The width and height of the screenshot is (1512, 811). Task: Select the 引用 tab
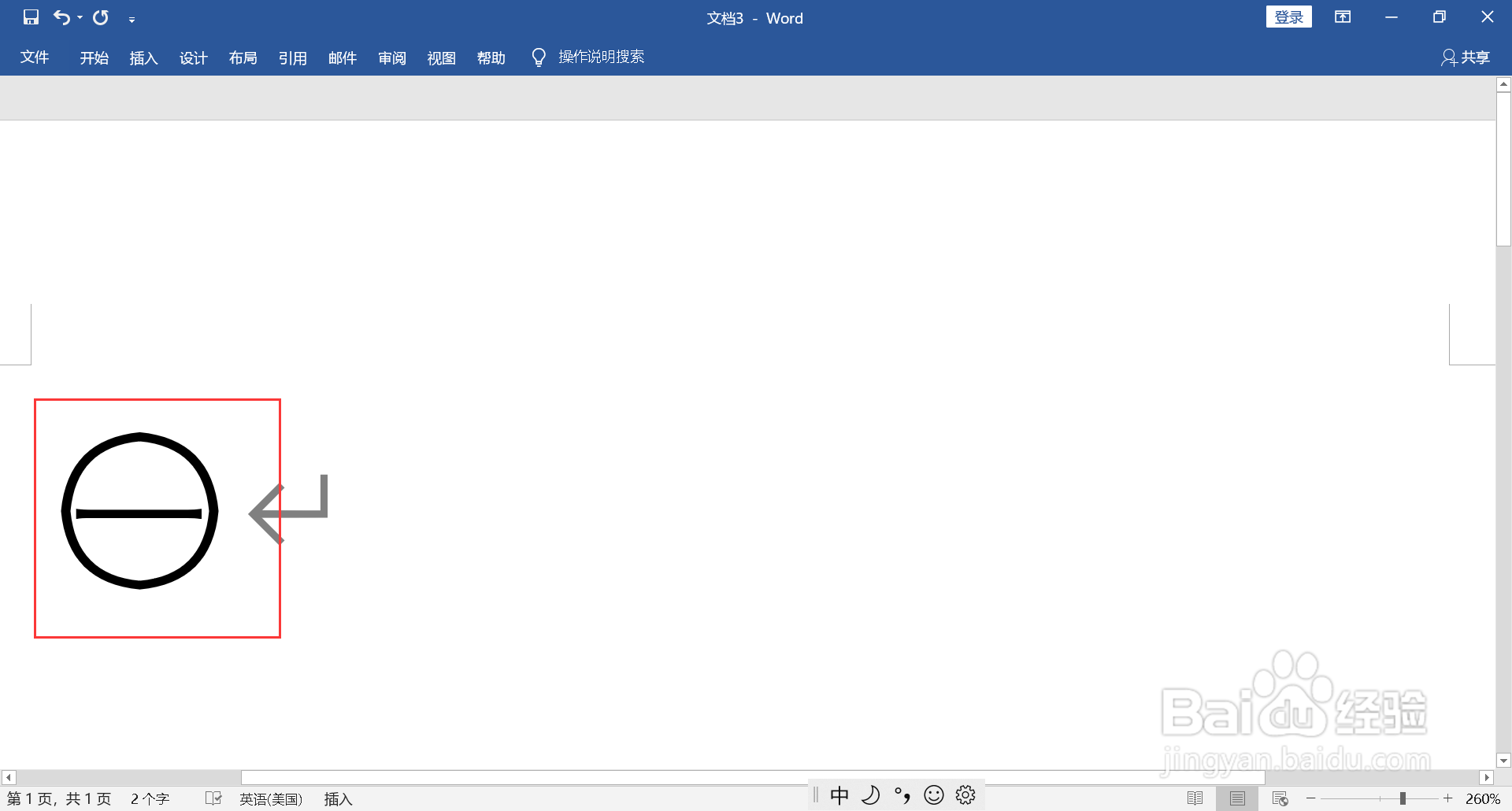(292, 57)
